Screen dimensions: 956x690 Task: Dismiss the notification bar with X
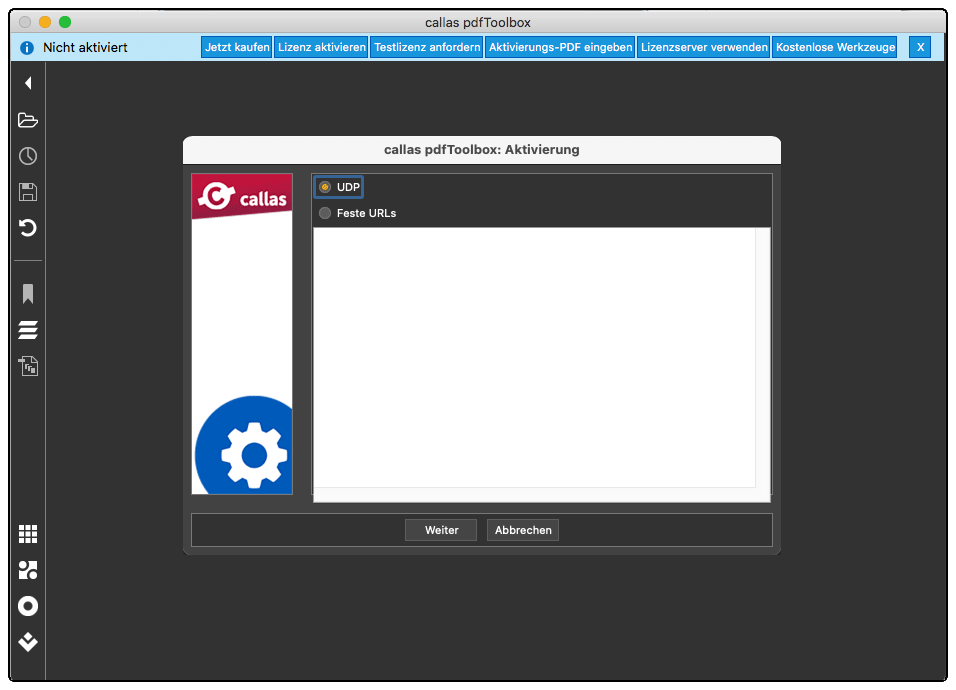(x=920, y=47)
